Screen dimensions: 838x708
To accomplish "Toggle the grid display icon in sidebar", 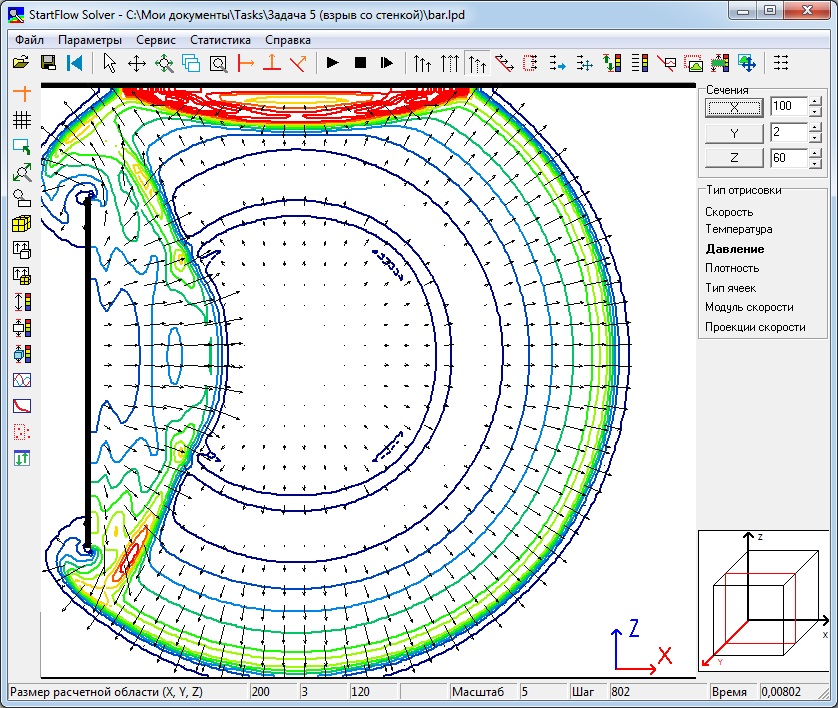I will tap(22, 119).
